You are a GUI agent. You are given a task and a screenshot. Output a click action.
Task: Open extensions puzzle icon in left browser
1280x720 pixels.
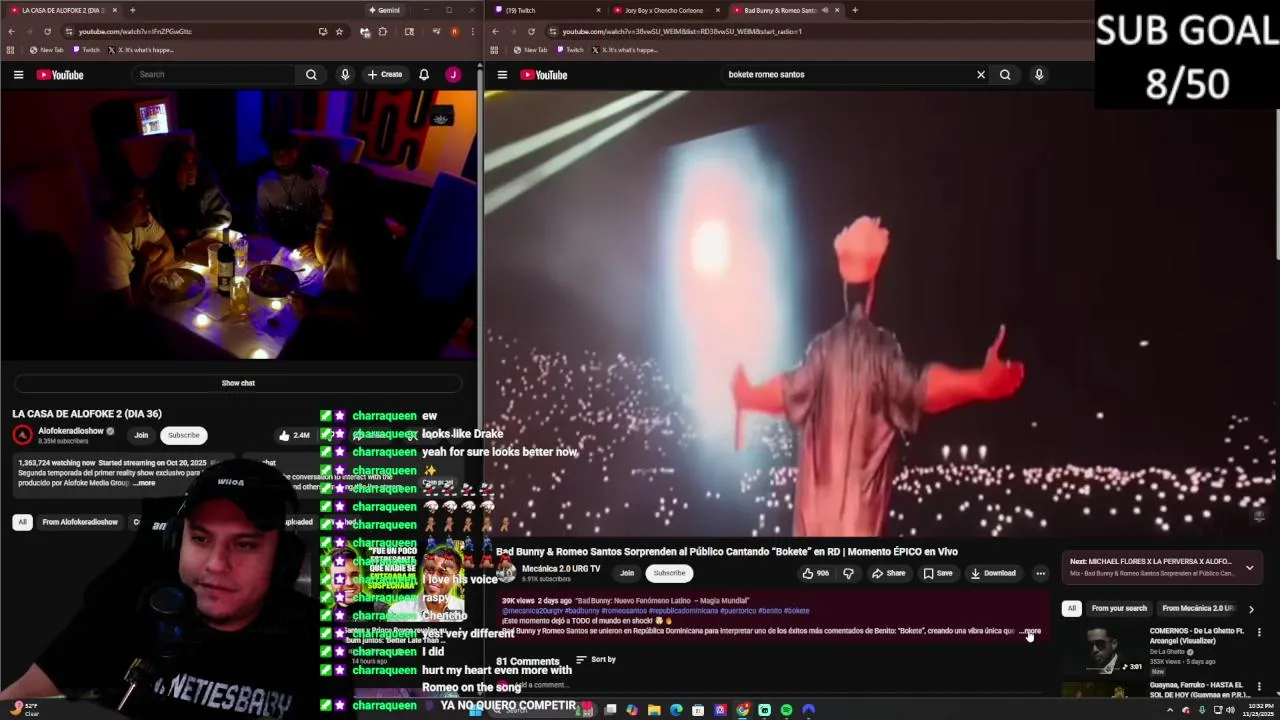tap(382, 31)
